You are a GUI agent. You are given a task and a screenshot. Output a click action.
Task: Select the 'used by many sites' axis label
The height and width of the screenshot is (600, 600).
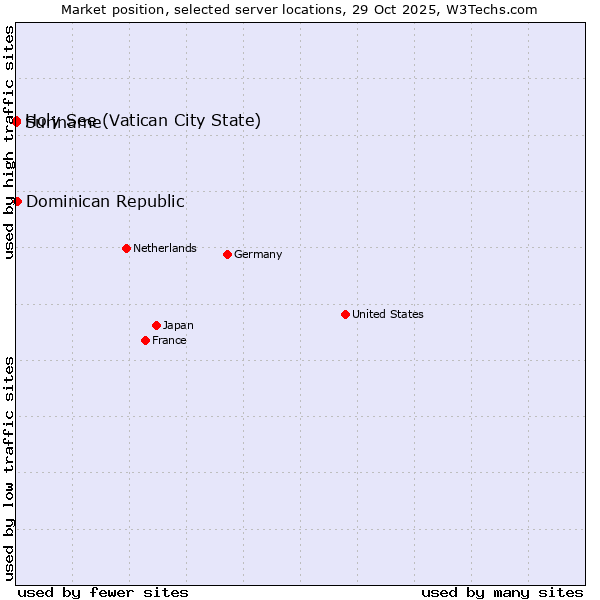[501, 592]
